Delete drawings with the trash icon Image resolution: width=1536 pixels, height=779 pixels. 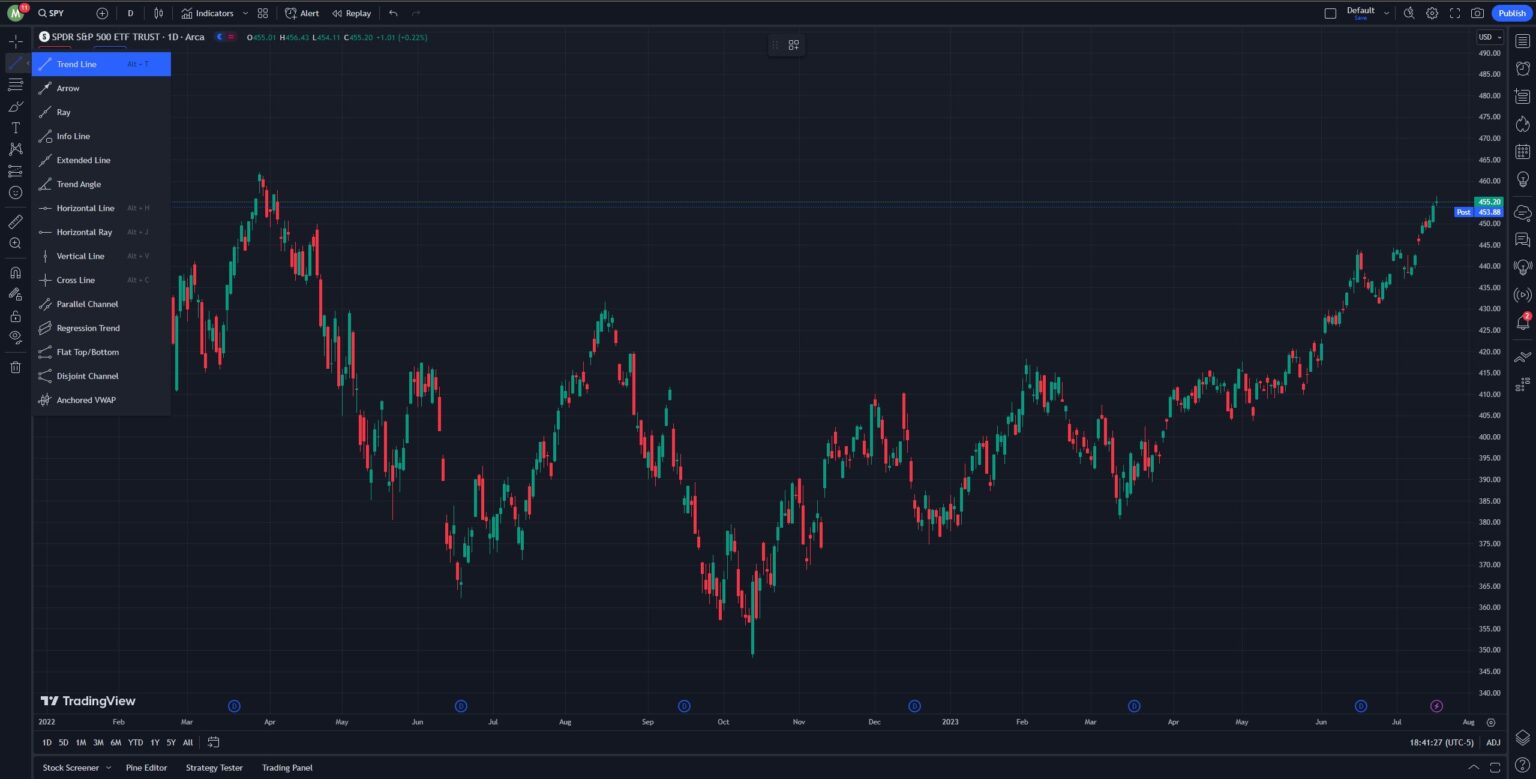coord(15,366)
